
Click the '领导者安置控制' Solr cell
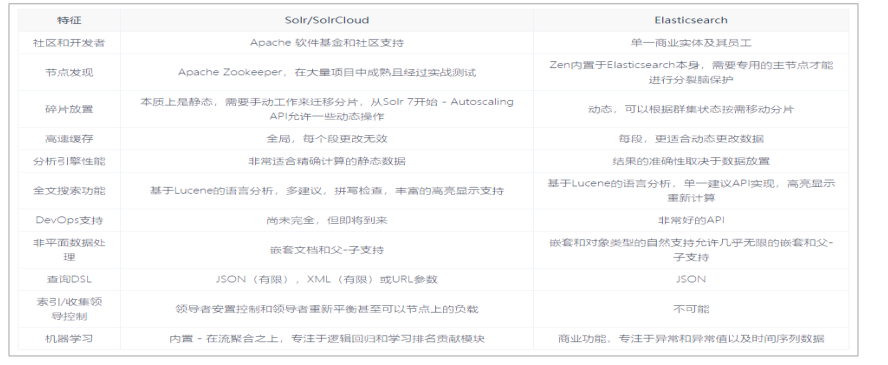pyautogui.click(x=327, y=309)
